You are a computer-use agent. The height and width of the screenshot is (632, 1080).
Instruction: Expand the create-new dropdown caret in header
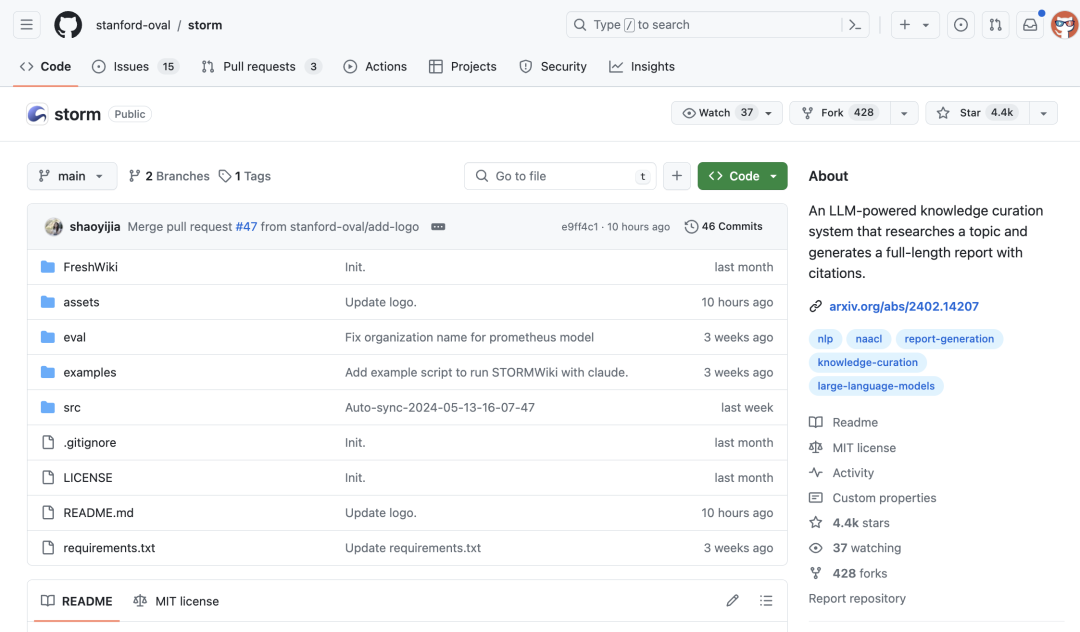(x=926, y=25)
